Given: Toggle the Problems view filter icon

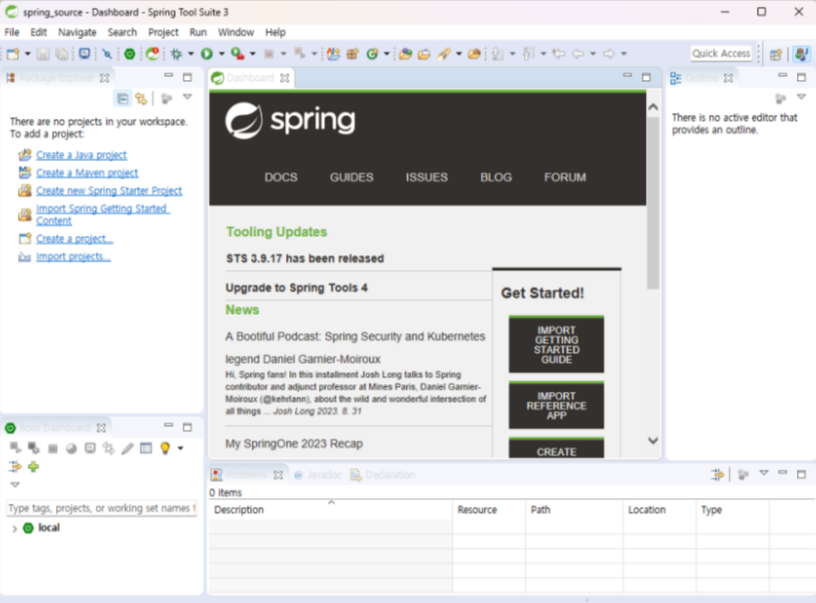Looking at the screenshot, I should pyautogui.click(x=718, y=474).
